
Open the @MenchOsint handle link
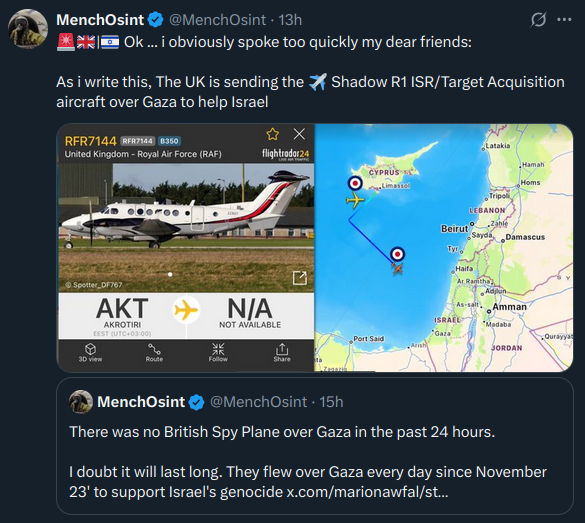tap(218, 20)
